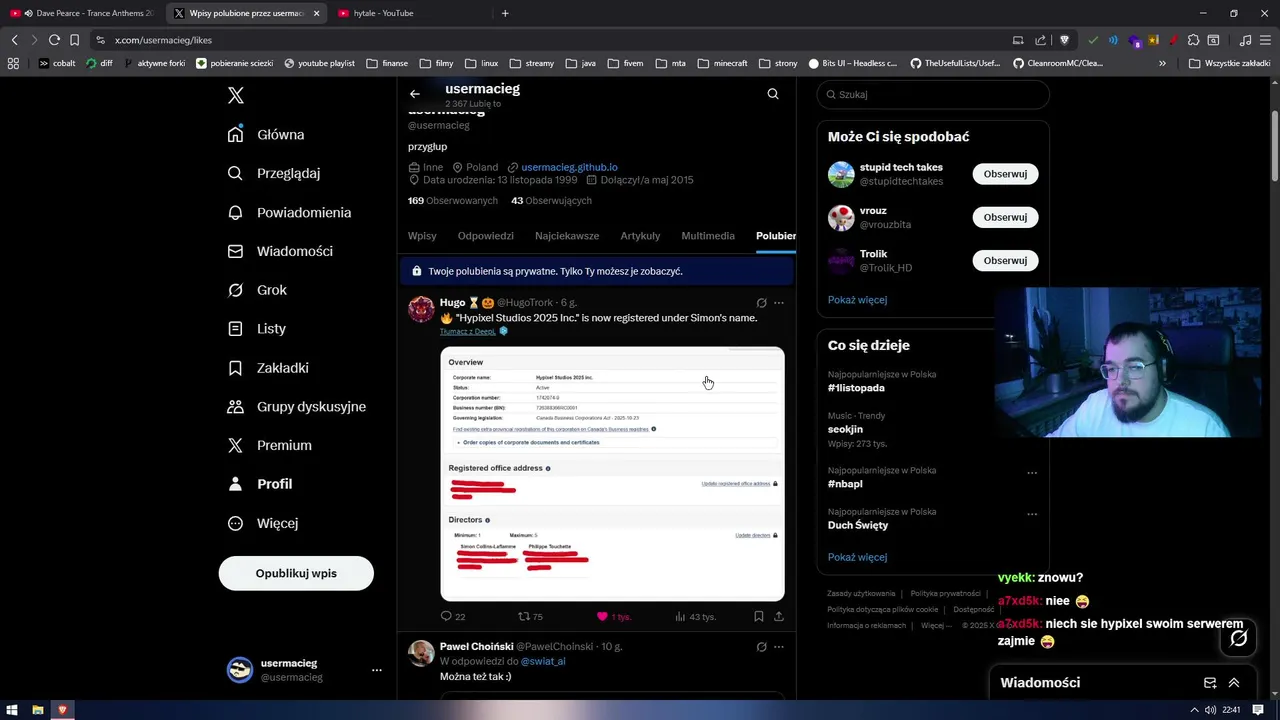Open the @swiat_ai mention link

(543, 661)
